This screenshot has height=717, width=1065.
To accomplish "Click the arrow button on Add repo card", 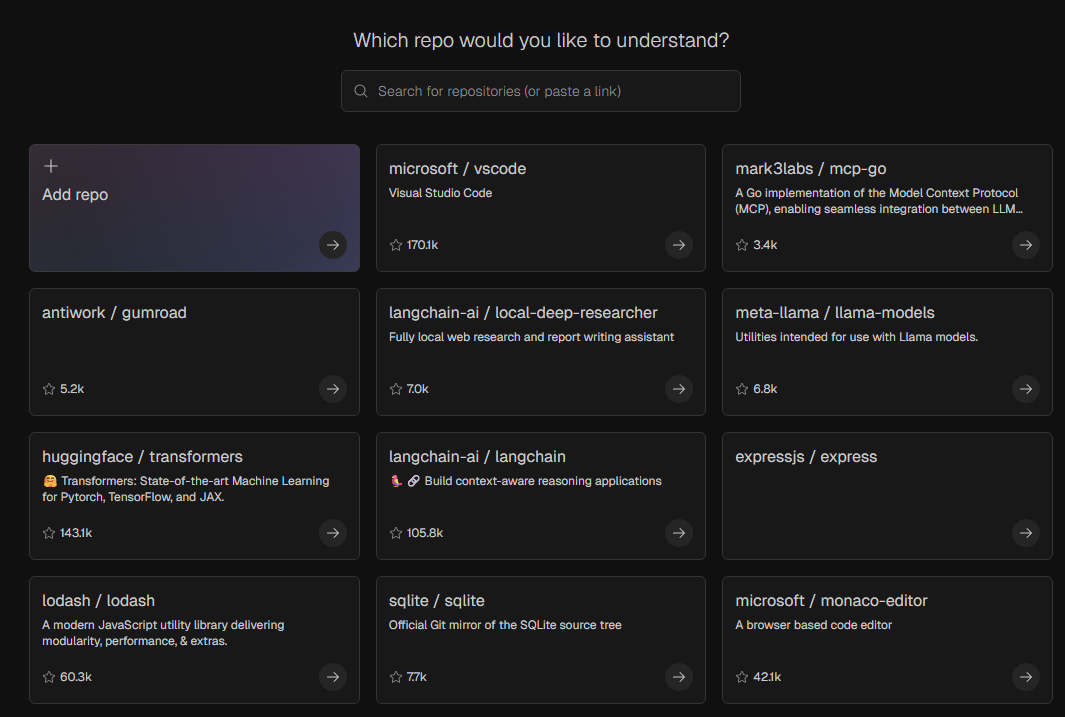I will point(333,245).
